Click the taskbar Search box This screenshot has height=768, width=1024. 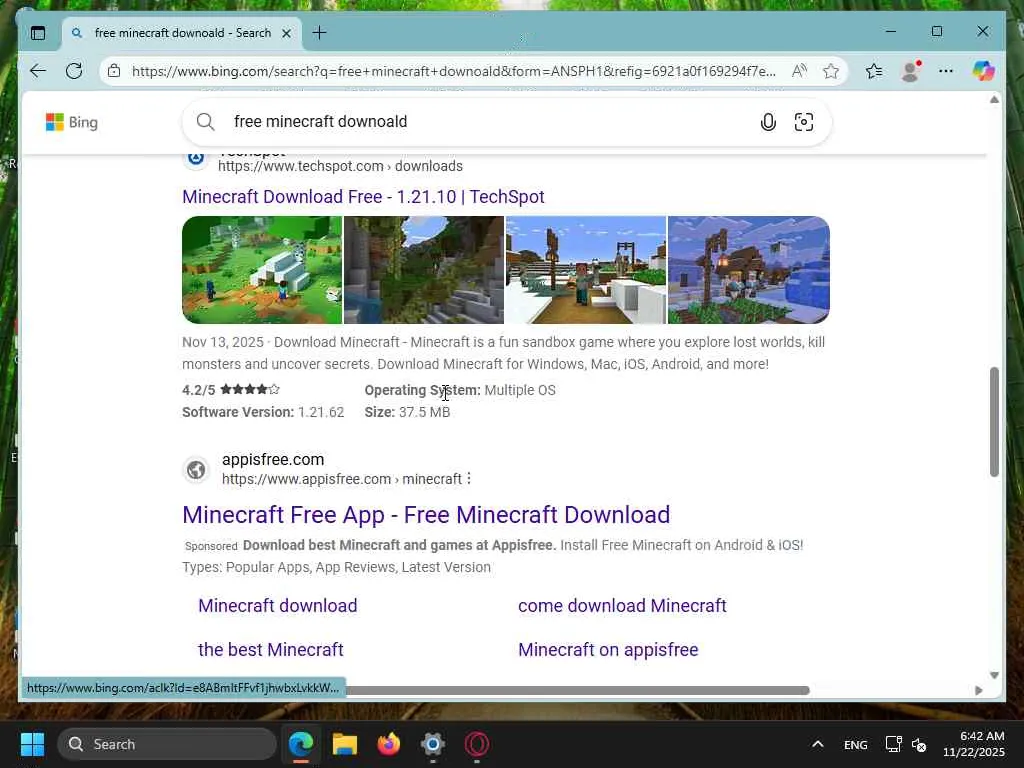click(167, 744)
